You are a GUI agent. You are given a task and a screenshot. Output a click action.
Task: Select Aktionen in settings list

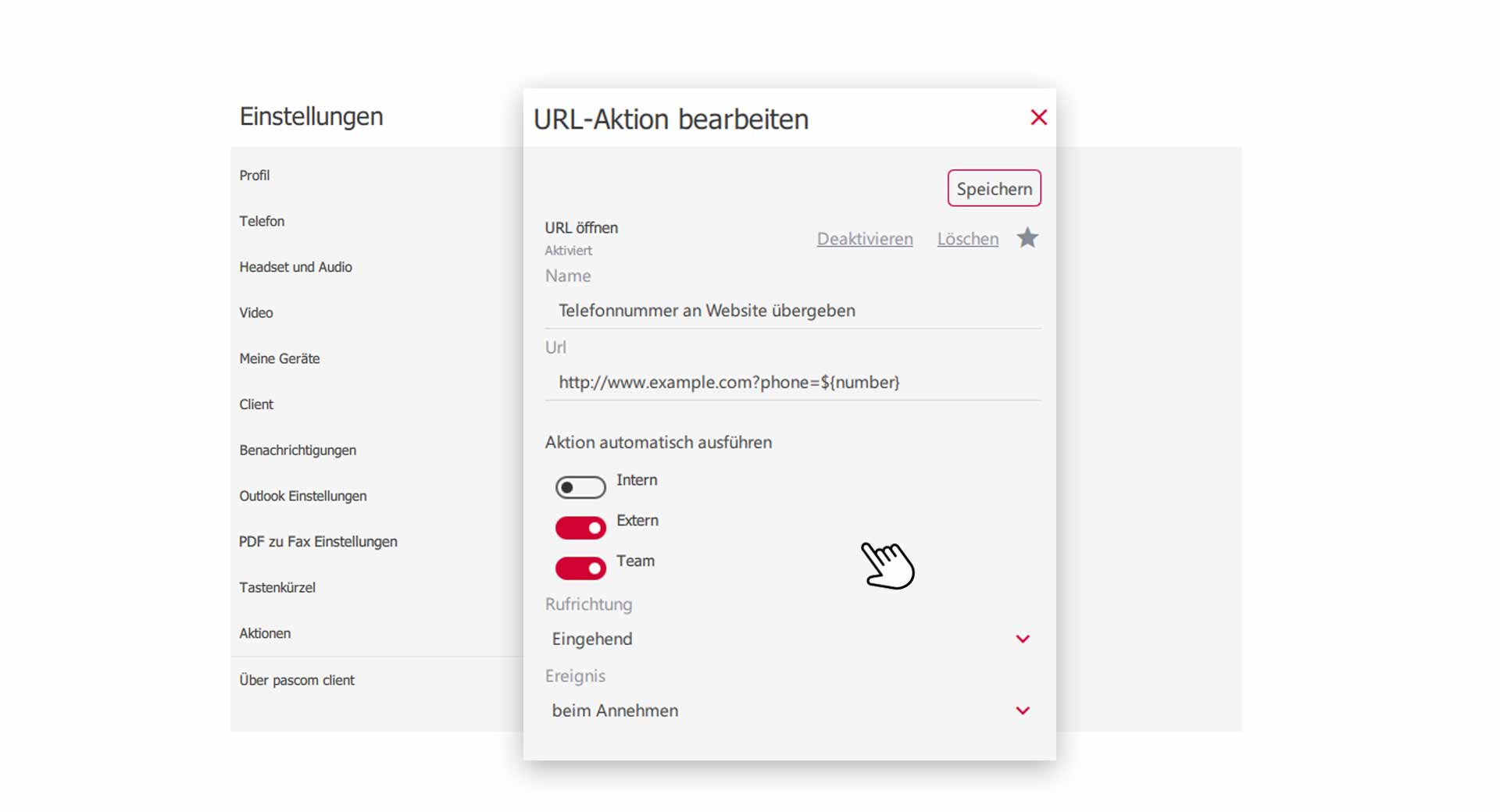pyautogui.click(x=265, y=633)
